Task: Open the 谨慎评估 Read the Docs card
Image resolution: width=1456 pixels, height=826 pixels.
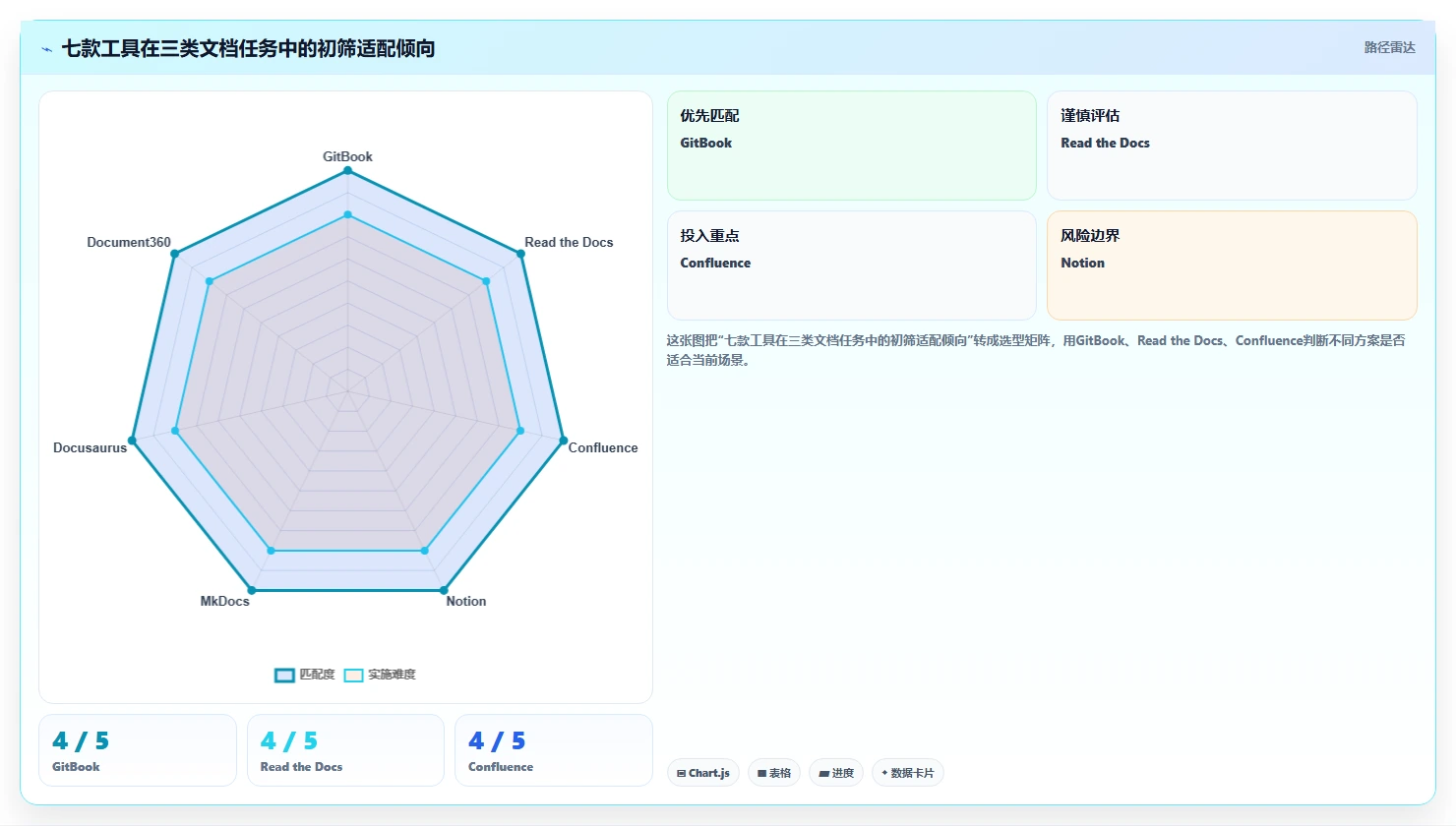Action: click(1232, 146)
